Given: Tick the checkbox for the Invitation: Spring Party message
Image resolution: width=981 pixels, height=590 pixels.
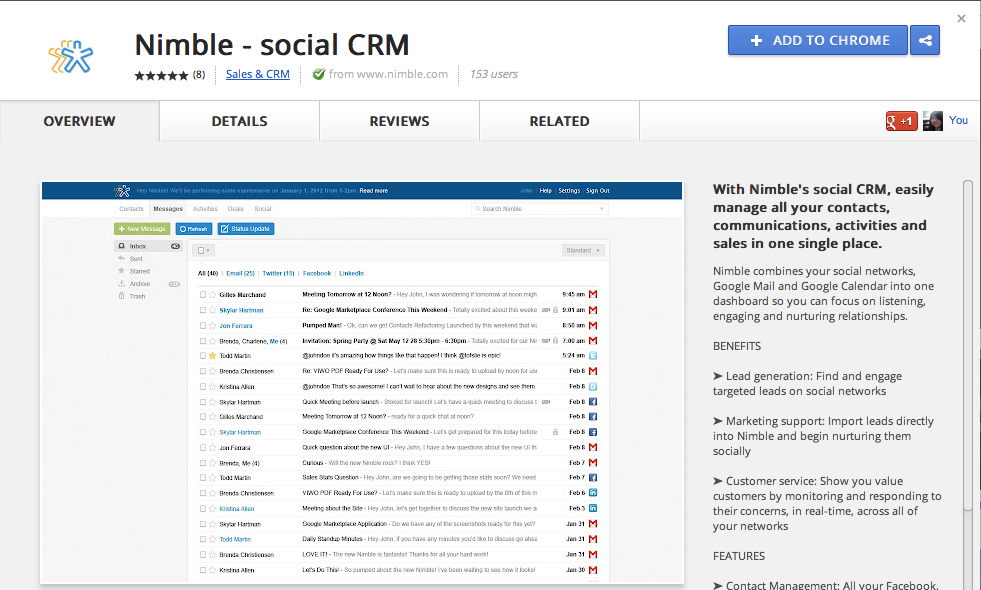Looking at the screenshot, I should (x=203, y=341).
